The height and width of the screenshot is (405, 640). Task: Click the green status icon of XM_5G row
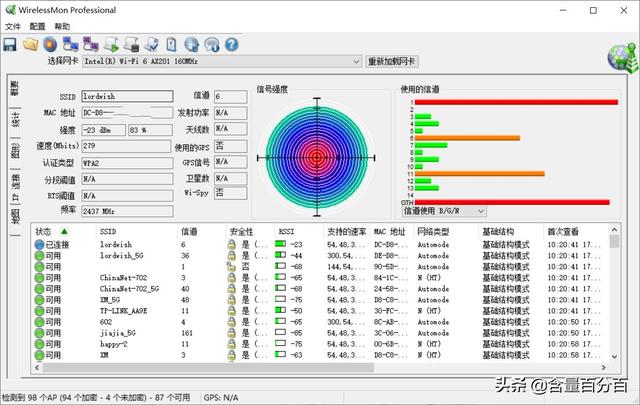(x=39, y=300)
